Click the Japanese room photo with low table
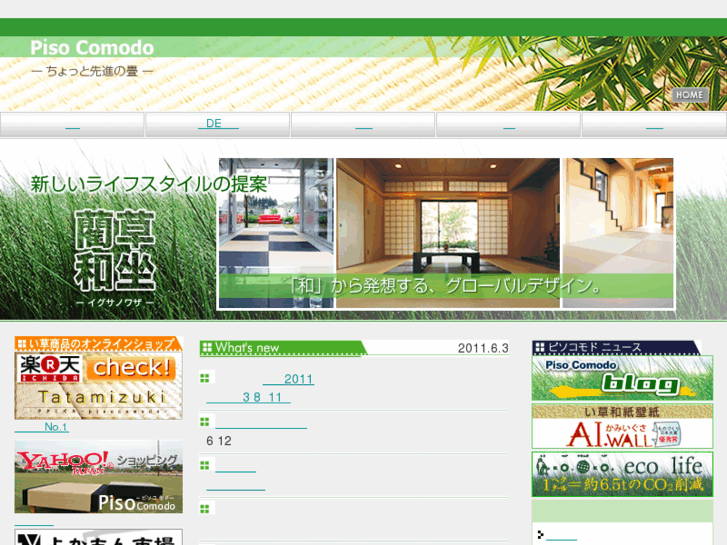This screenshot has width=727, height=545. point(447,233)
